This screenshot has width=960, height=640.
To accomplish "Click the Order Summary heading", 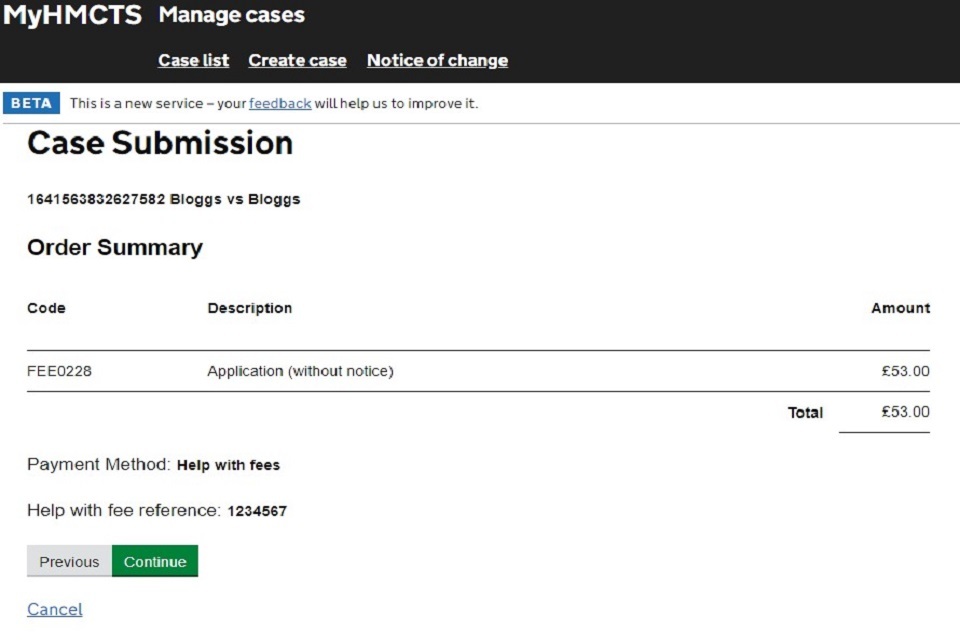I will (115, 248).
